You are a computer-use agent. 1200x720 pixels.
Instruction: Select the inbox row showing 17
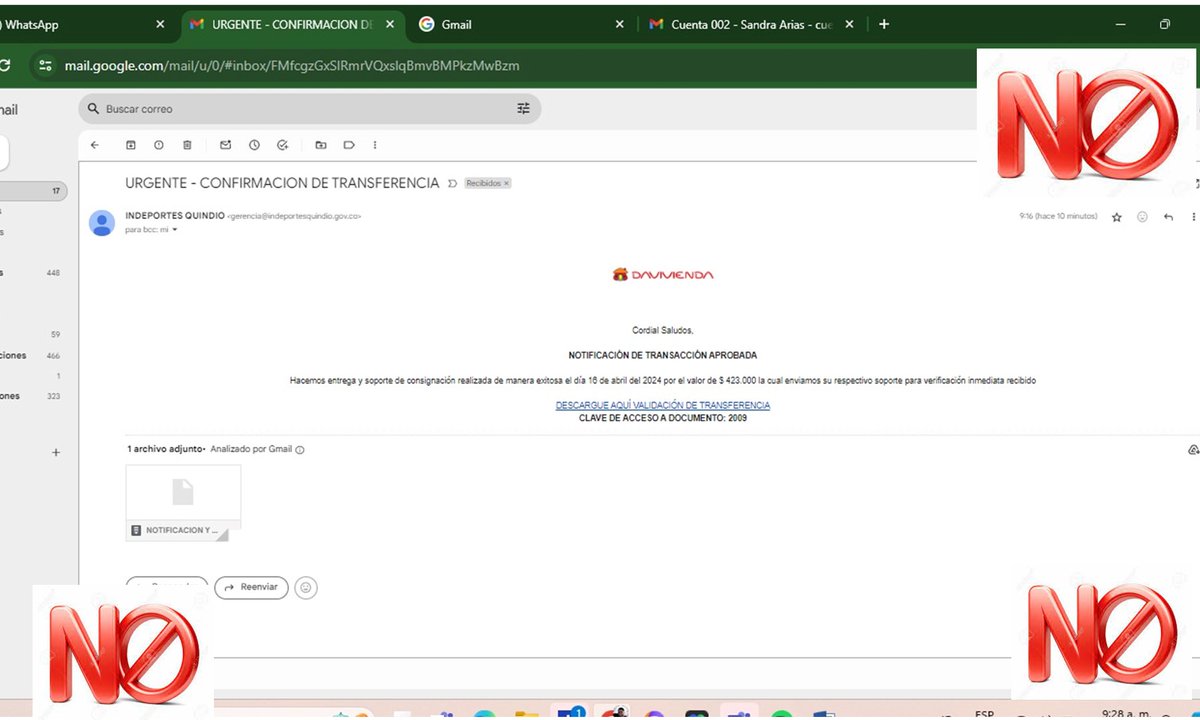click(x=33, y=191)
